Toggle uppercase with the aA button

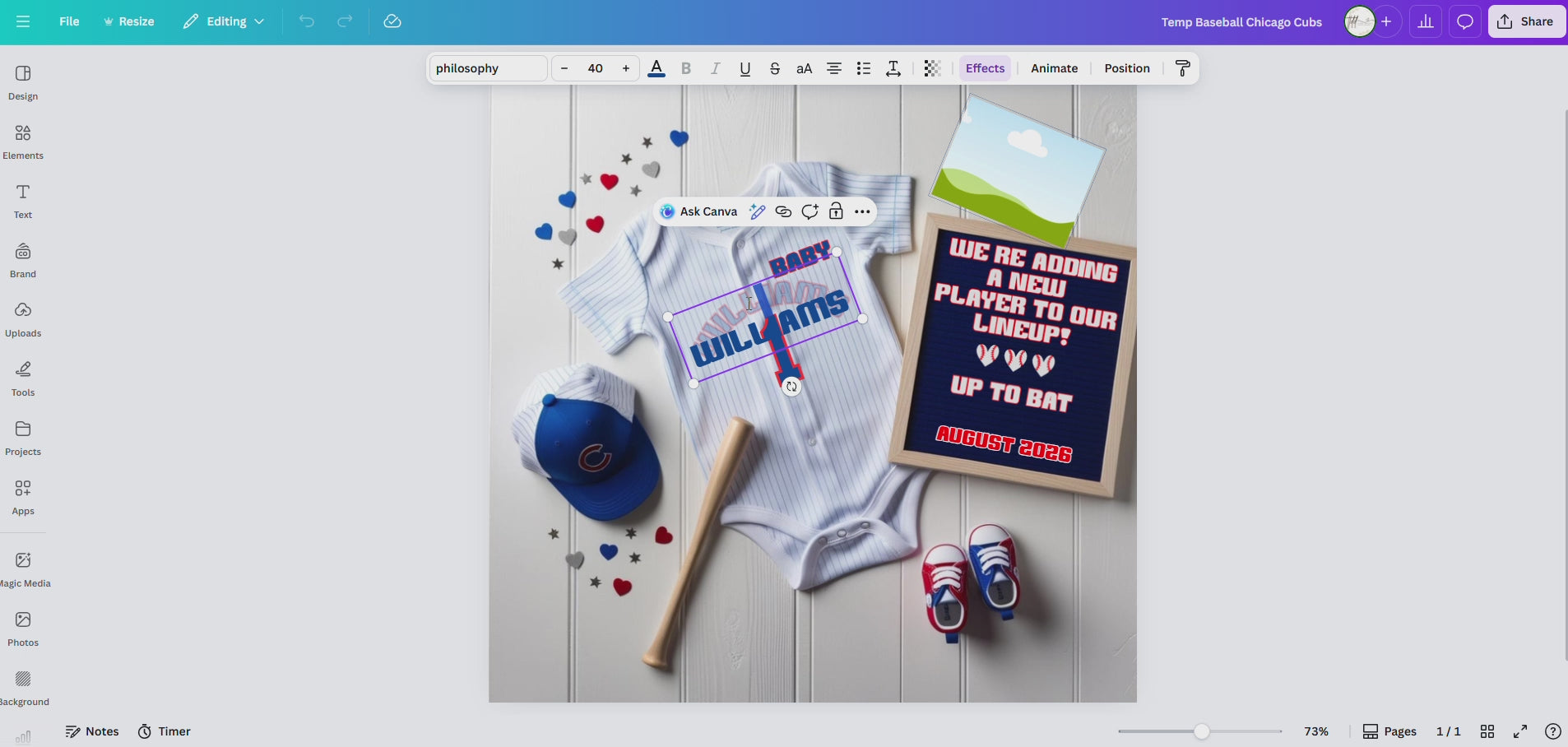click(x=804, y=68)
